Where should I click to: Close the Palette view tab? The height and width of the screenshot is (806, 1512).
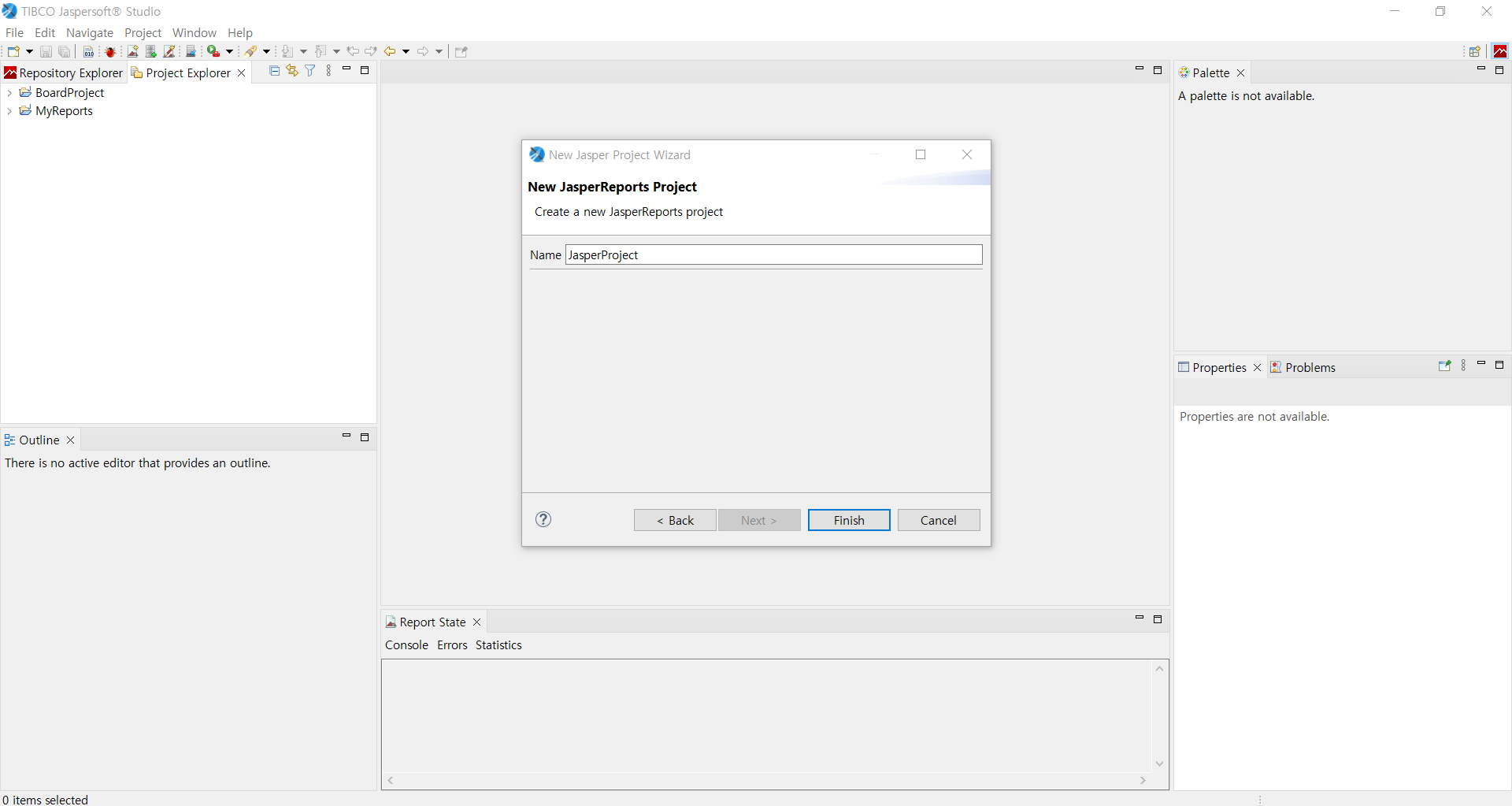tap(1241, 73)
